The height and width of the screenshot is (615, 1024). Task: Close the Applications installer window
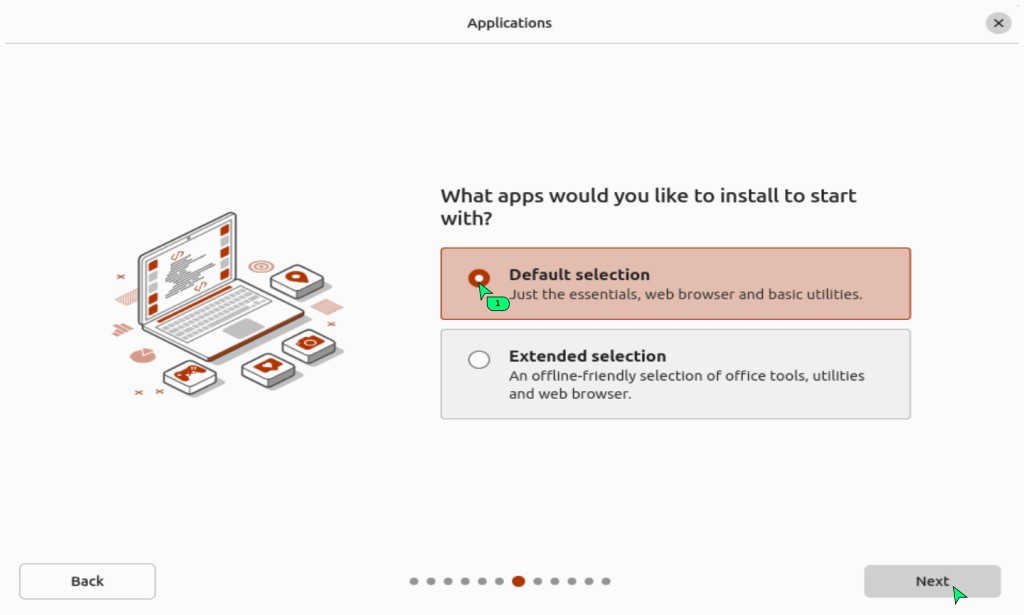tap(998, 22)
